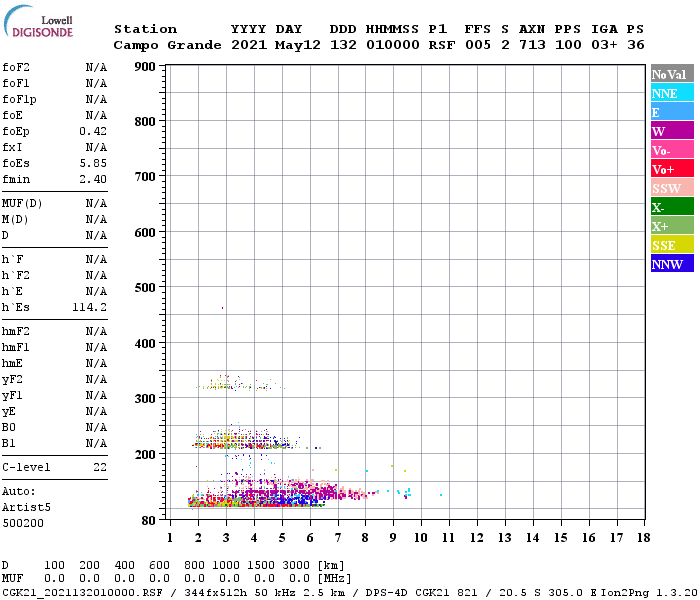Click the DPS-4D instrument label in footer

point(387,593)
